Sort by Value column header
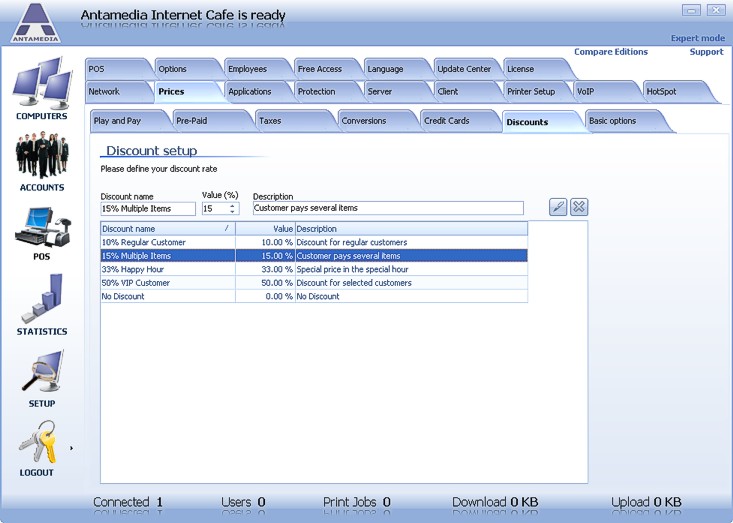Image resolution: width=733 pixels, height=523 pixels. (265, 229)
